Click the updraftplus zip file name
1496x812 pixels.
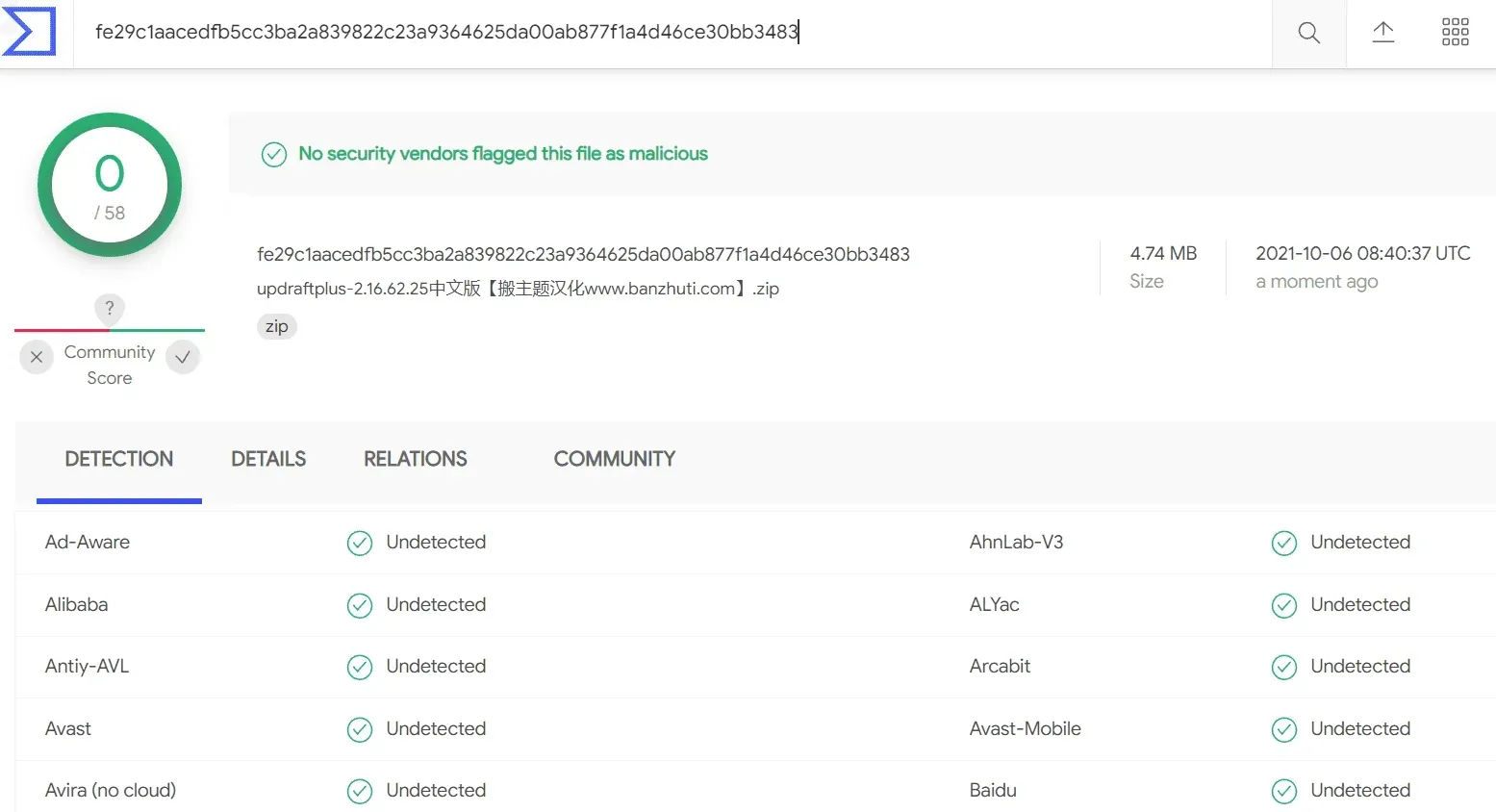point(518,289)
